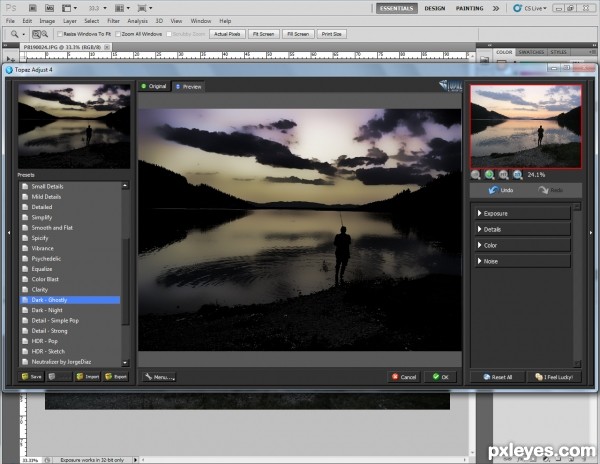Cancel the Topaz Adjust dialog
This screenshot has width=600, height=464.
click(x=404, y=377)
